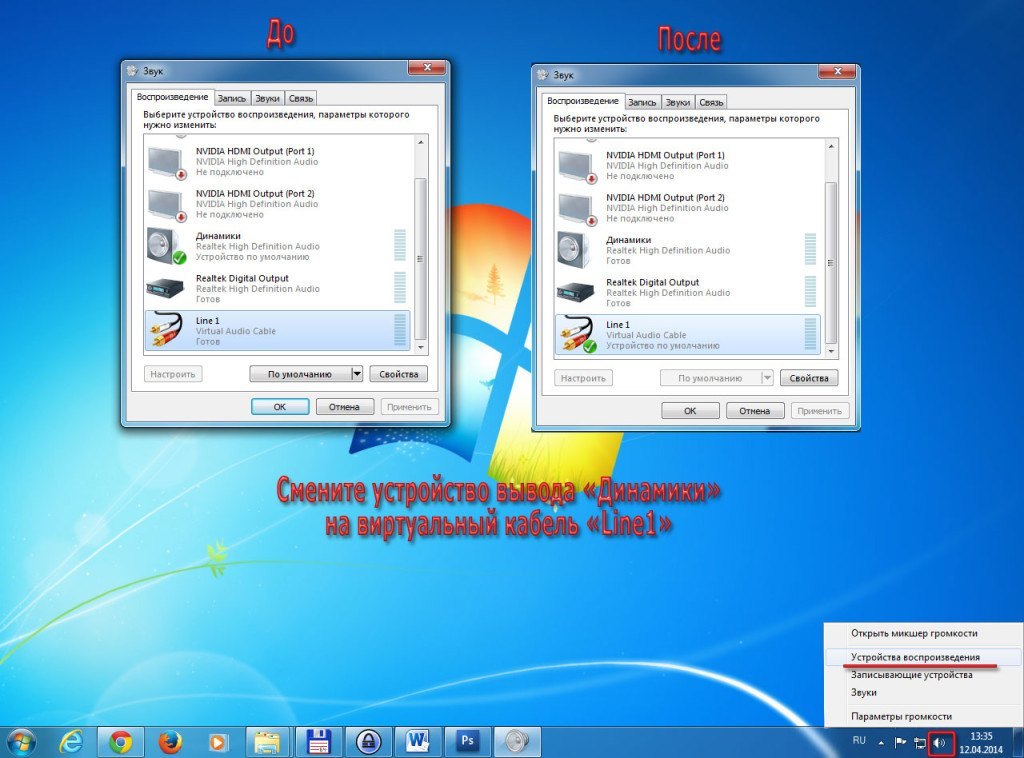
Task: Switch to «Запись» tab in «До» dialog
Action: [231, 98]
